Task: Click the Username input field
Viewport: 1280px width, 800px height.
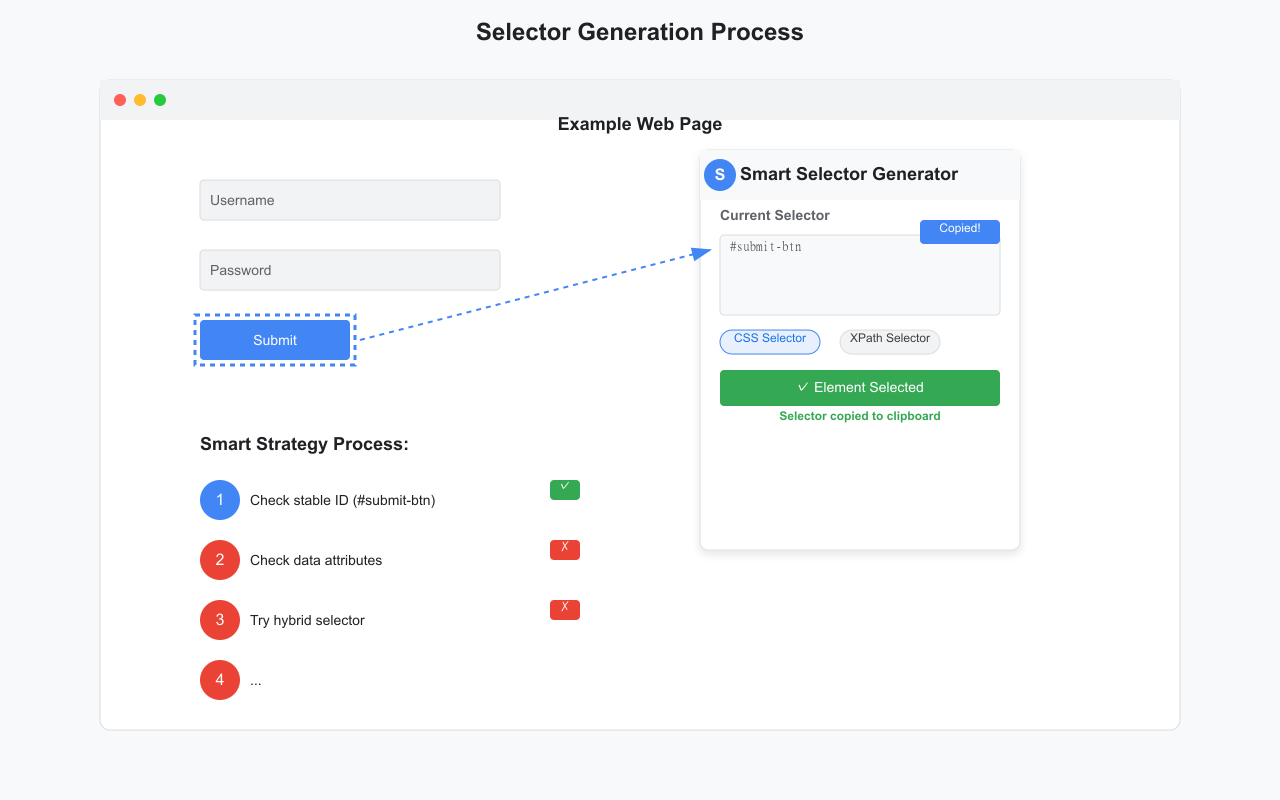Action: 350,200
